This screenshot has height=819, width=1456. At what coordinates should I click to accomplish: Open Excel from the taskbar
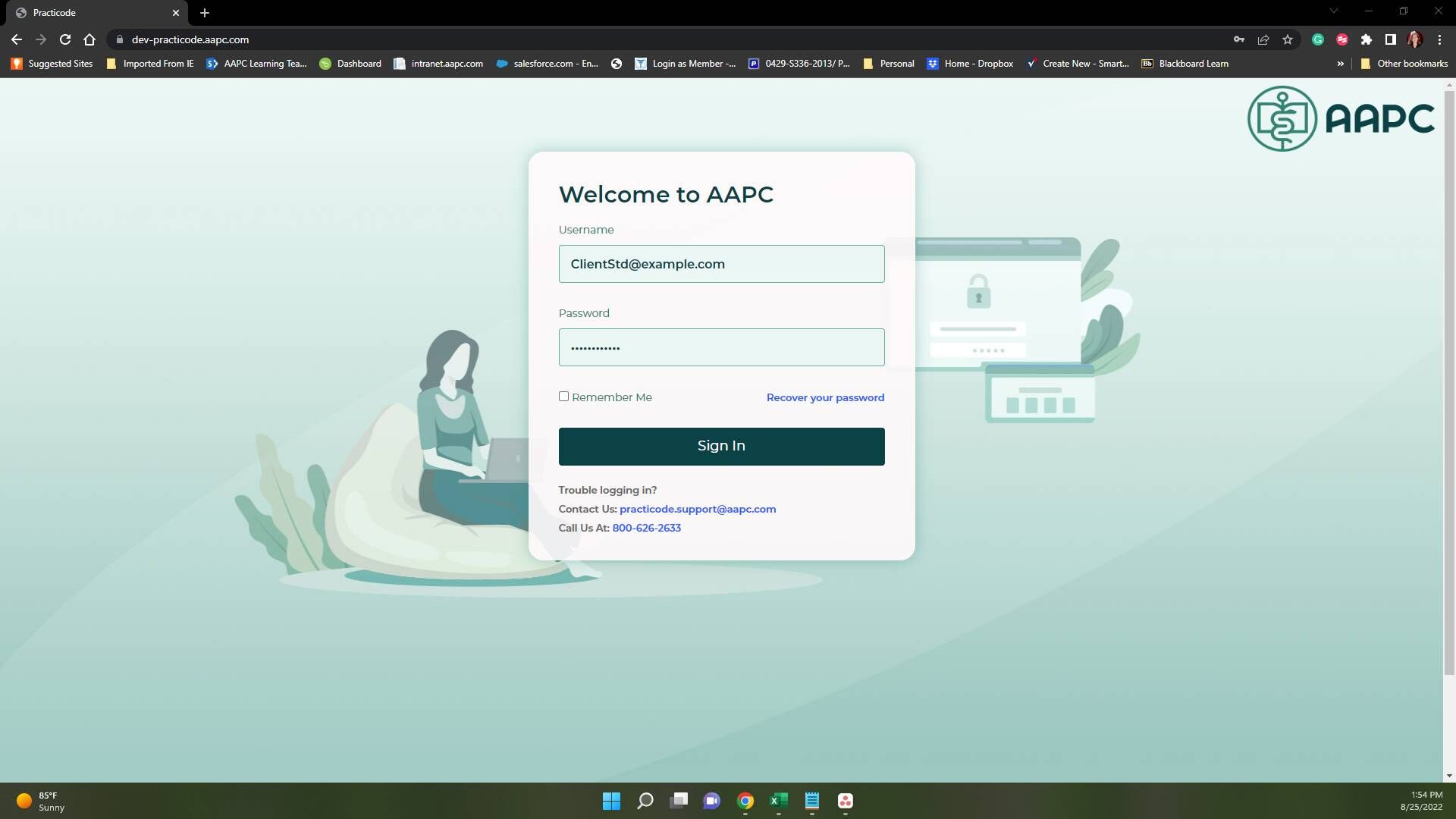pyautogui.click(x=779, y=801)
